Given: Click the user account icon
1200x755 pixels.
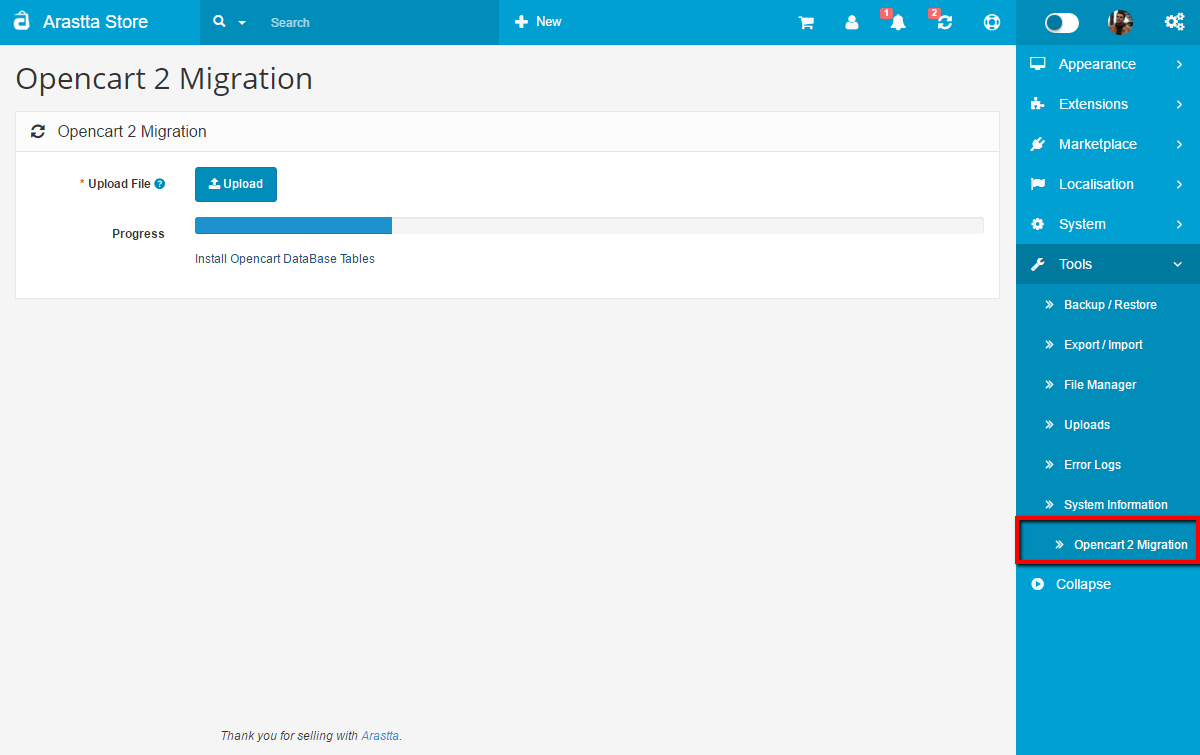Looking at the screenshot, I should [x=851, y=22].
